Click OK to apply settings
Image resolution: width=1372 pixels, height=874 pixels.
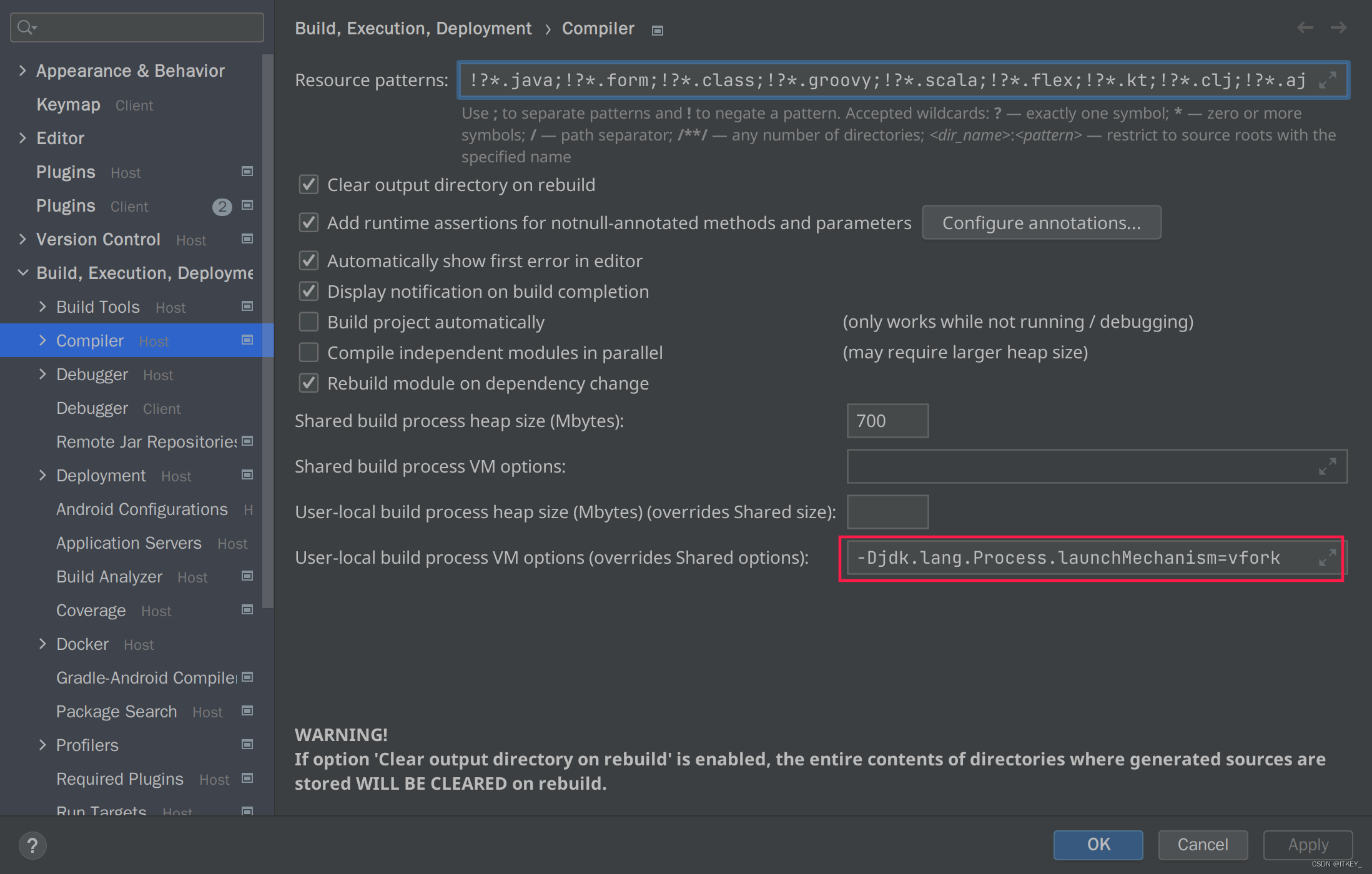pyautogui.click(x=1099, y=845)
